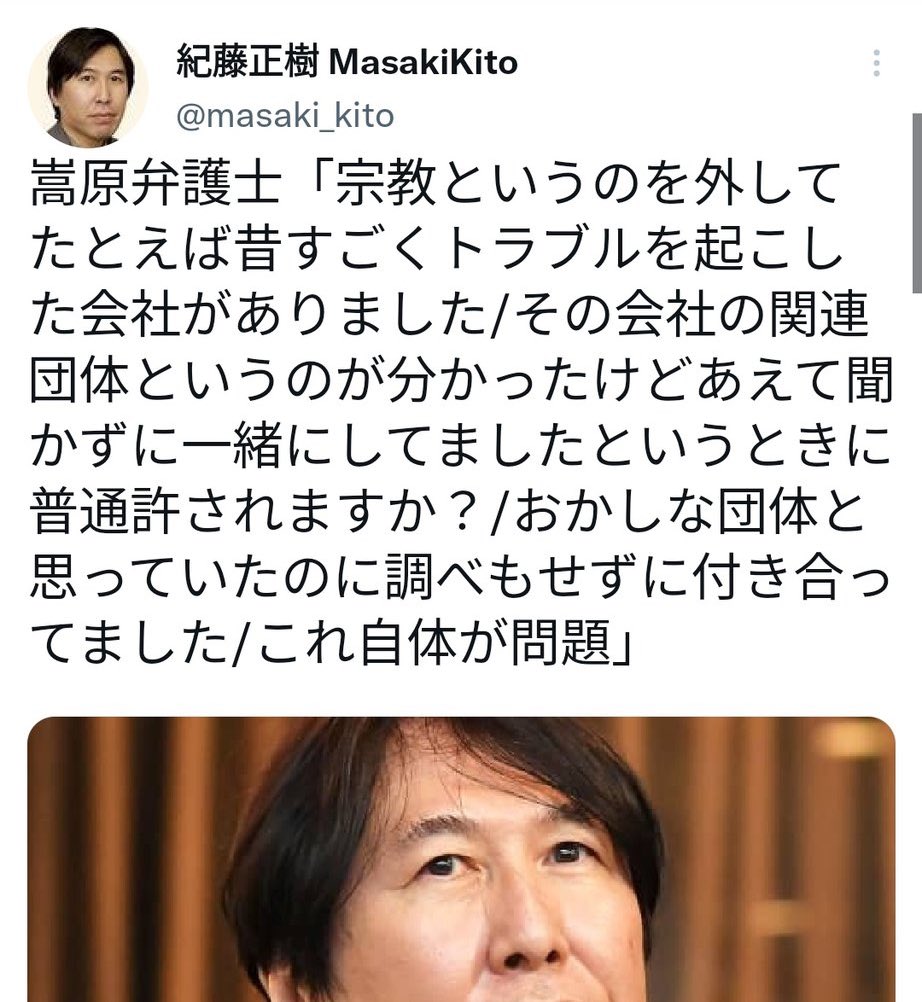Click the MasakiKito name text
Screen dimensions: 922x1002
pos(422,63)
